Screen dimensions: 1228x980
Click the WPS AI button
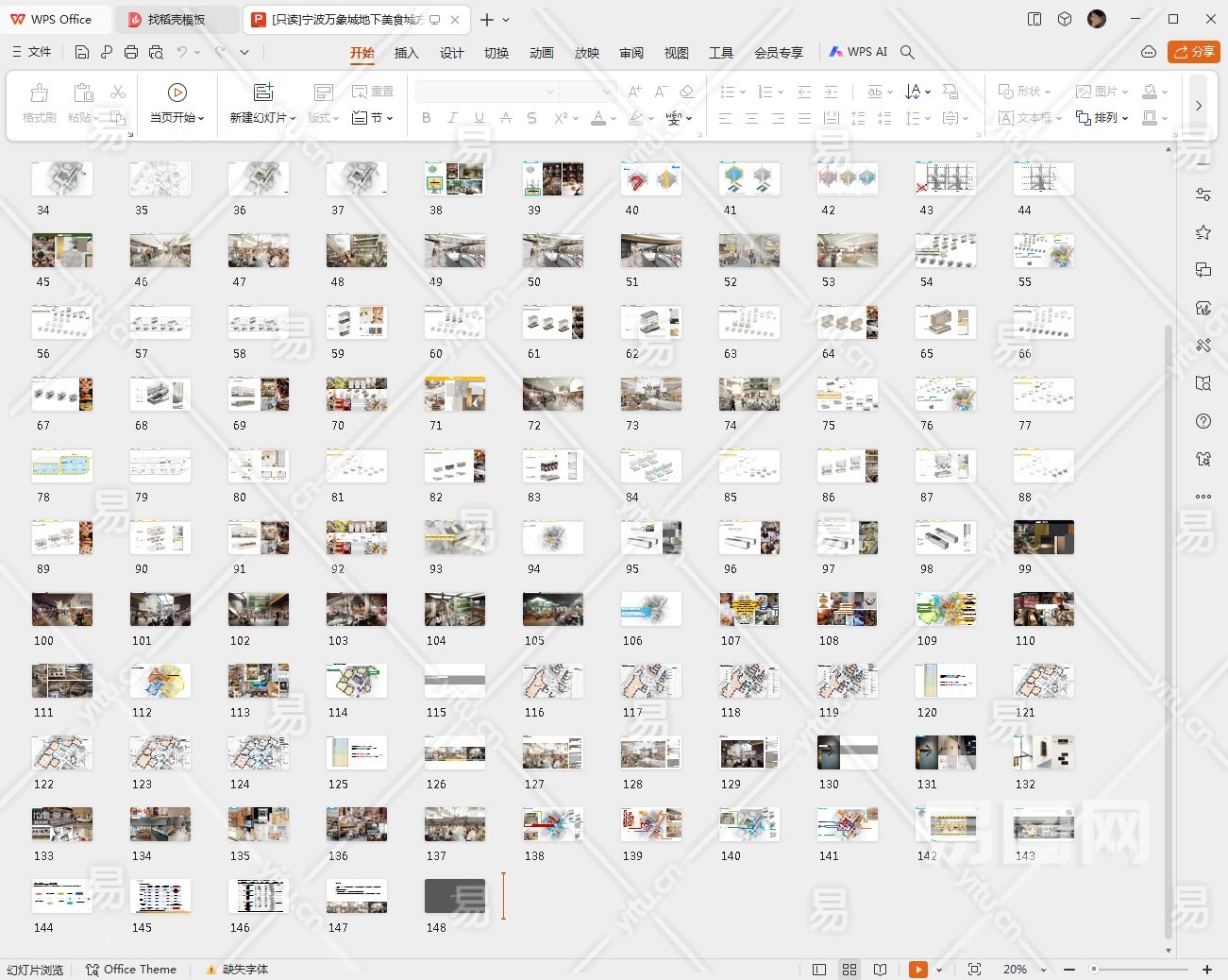858,52
